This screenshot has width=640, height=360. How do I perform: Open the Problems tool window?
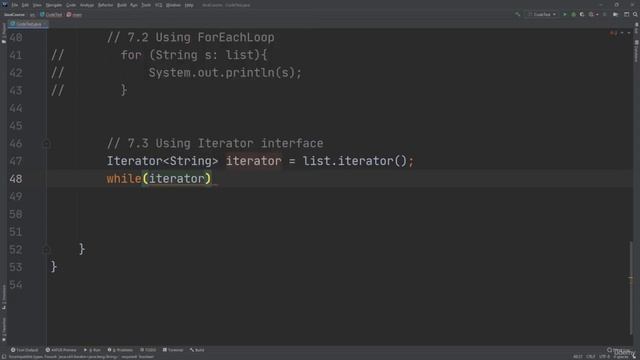click(120, 350)
